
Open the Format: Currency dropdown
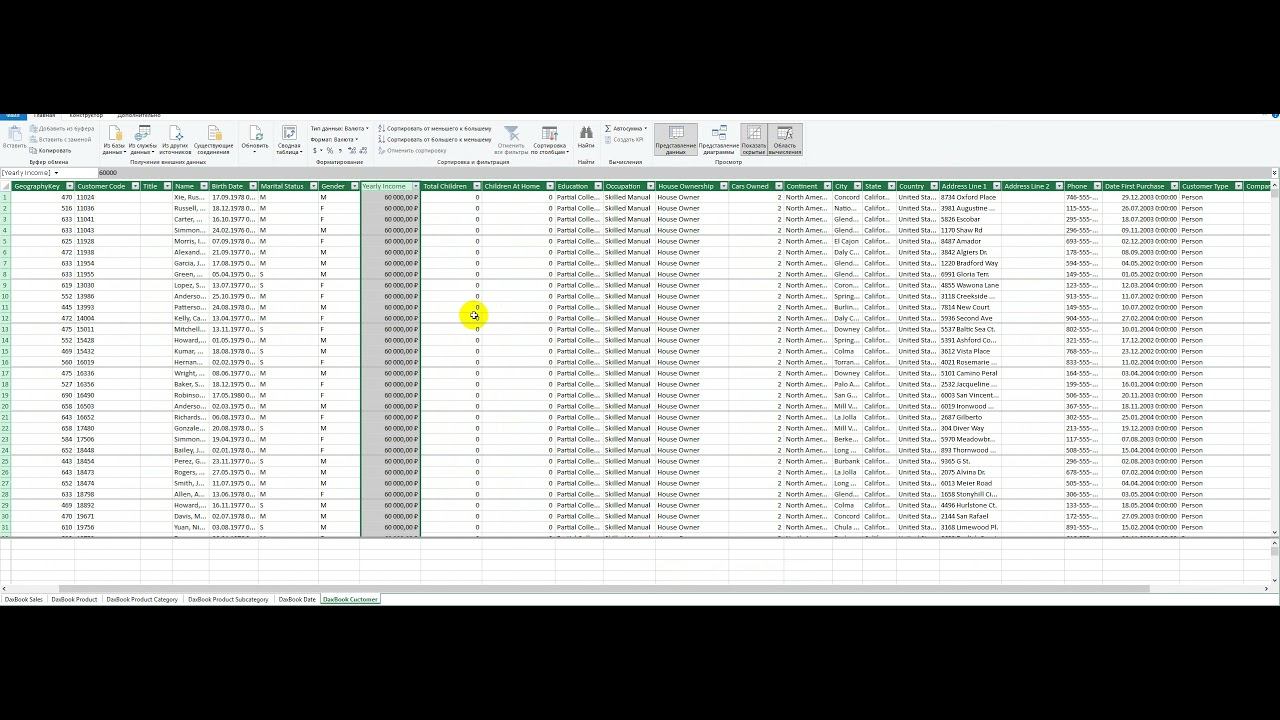(334, 140)
